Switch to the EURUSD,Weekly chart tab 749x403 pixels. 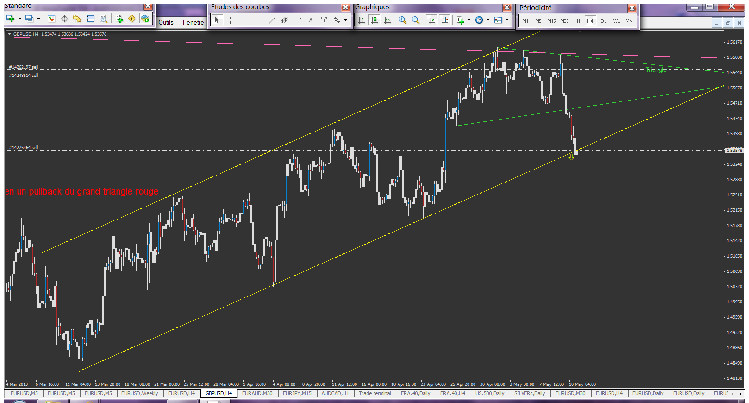[139, 393]
